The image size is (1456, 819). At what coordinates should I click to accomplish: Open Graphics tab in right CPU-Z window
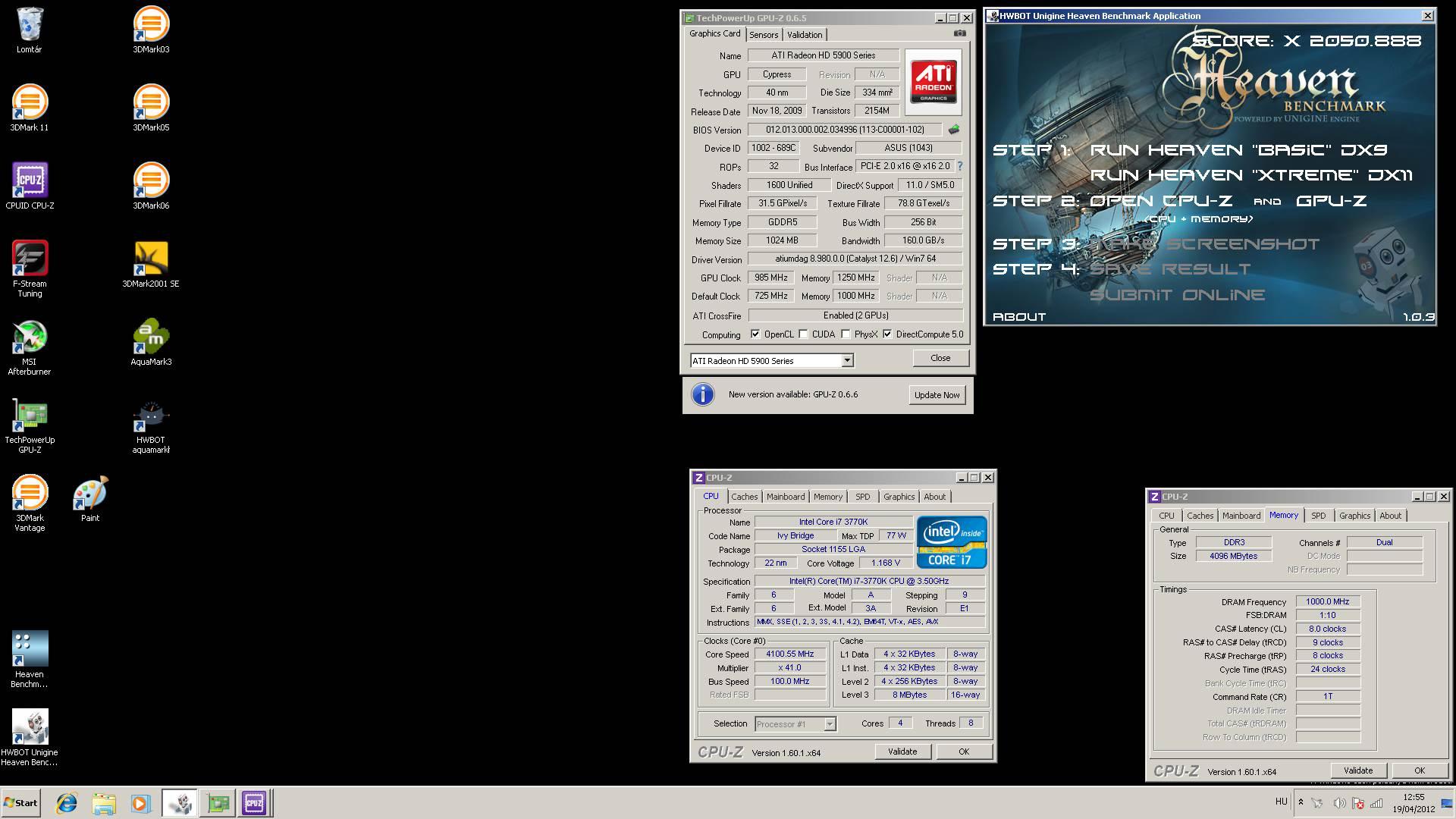click(1355, 516)
